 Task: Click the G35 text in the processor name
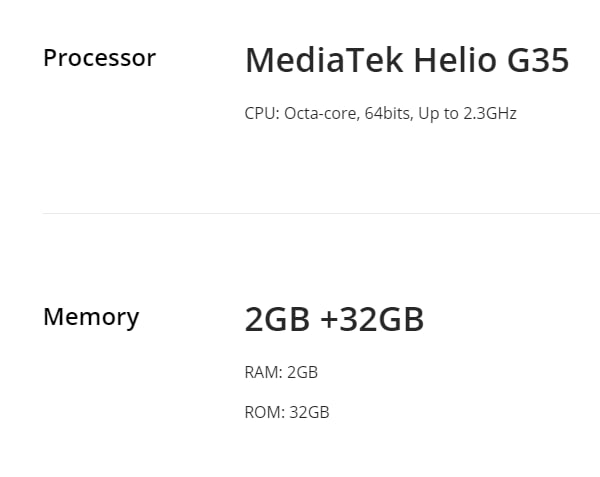538,60
